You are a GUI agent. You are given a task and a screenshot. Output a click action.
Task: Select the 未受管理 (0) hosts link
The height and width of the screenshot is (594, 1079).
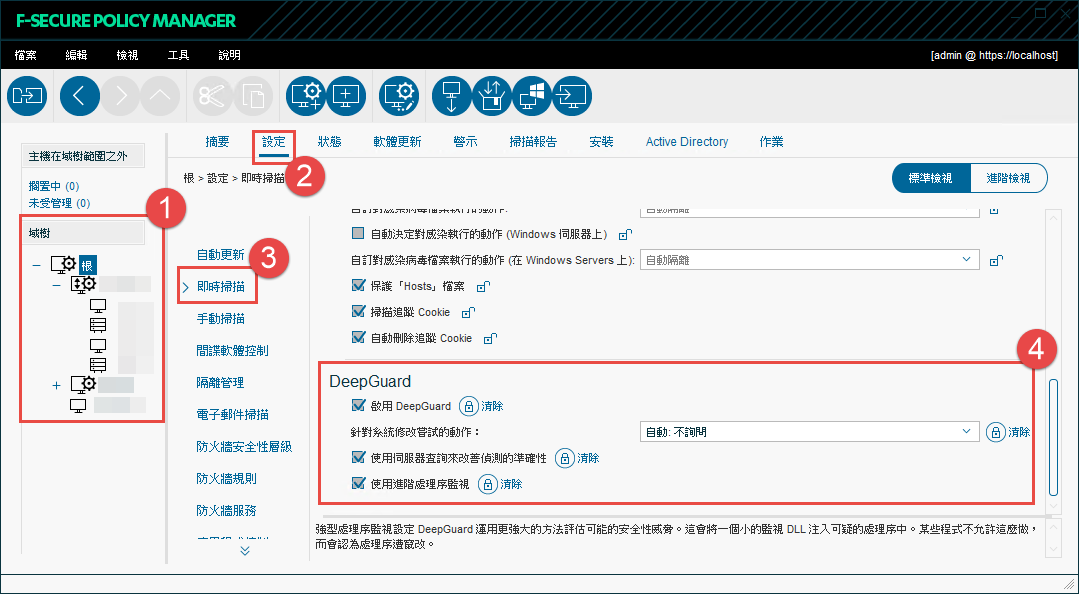59,203
